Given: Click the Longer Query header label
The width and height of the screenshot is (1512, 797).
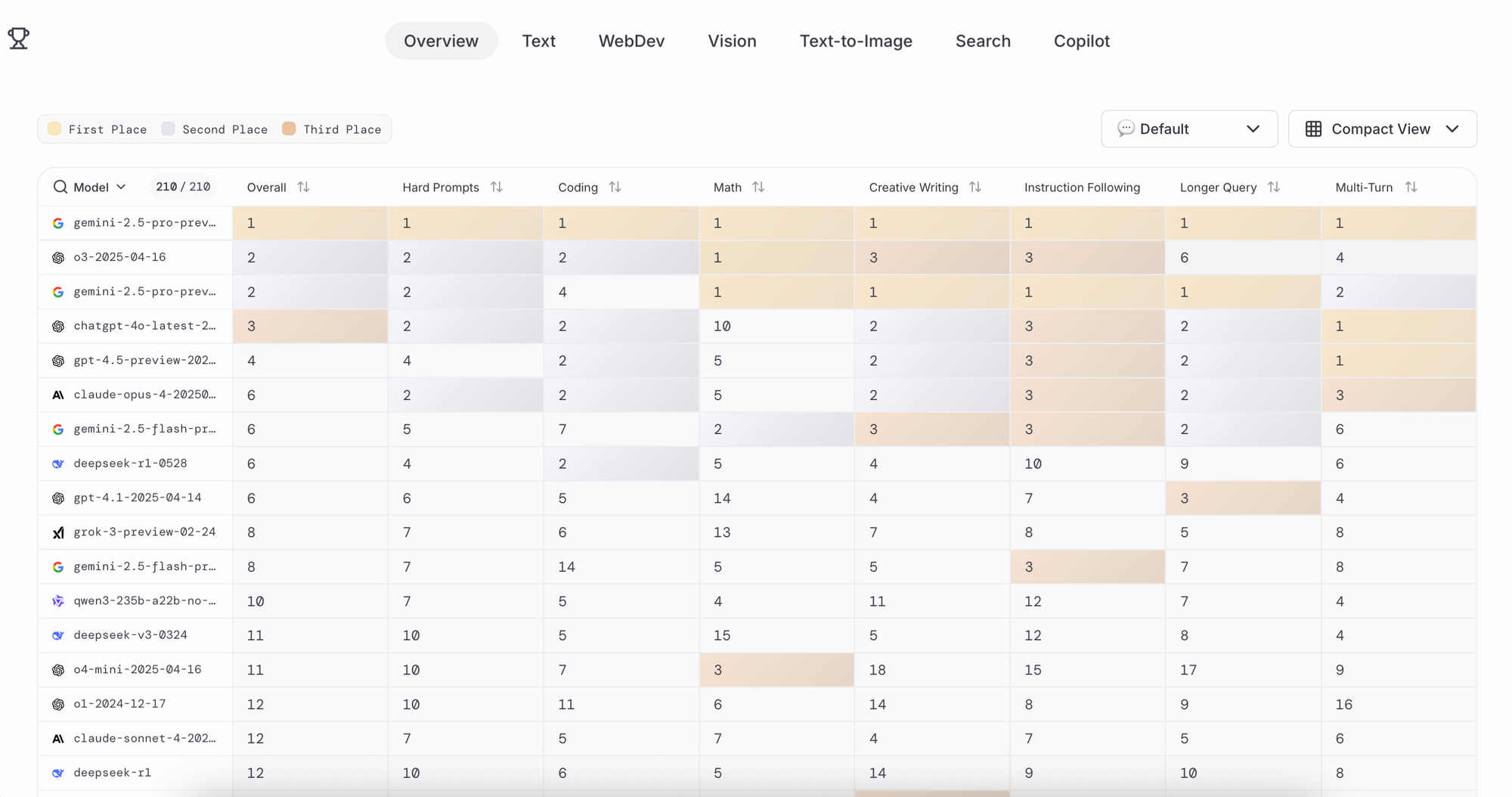Looking at the screenshot, I should click(1218, 188).
